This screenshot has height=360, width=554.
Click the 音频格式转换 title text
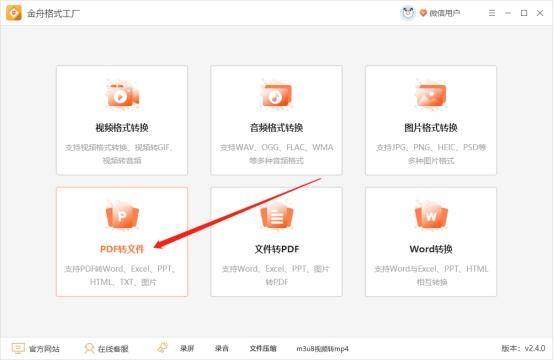276,128
